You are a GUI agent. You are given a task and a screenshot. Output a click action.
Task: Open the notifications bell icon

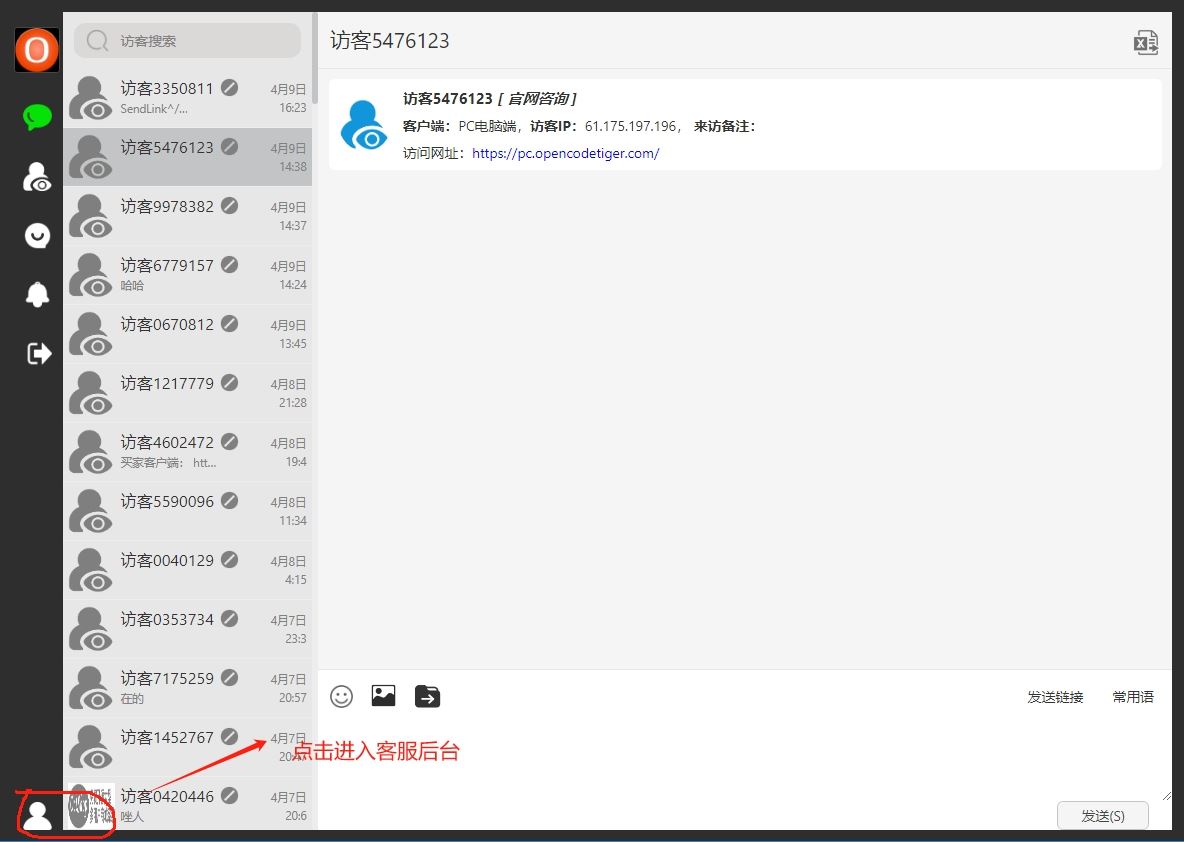click(37, 294)
